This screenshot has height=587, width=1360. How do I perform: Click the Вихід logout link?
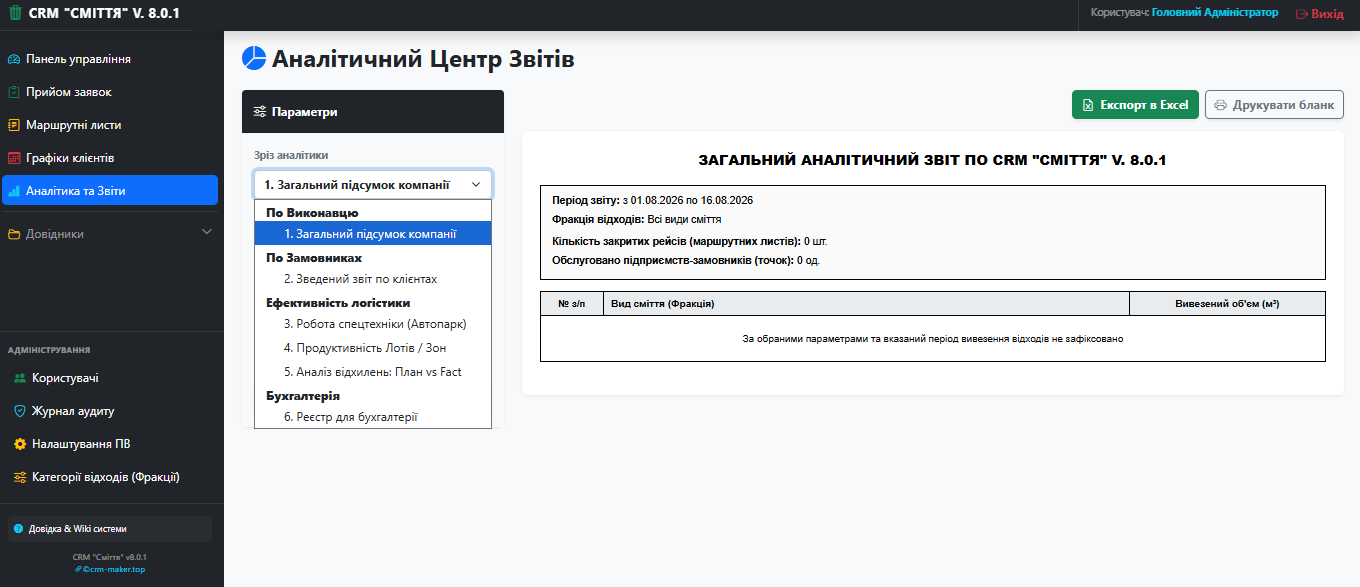[1319, 14]
